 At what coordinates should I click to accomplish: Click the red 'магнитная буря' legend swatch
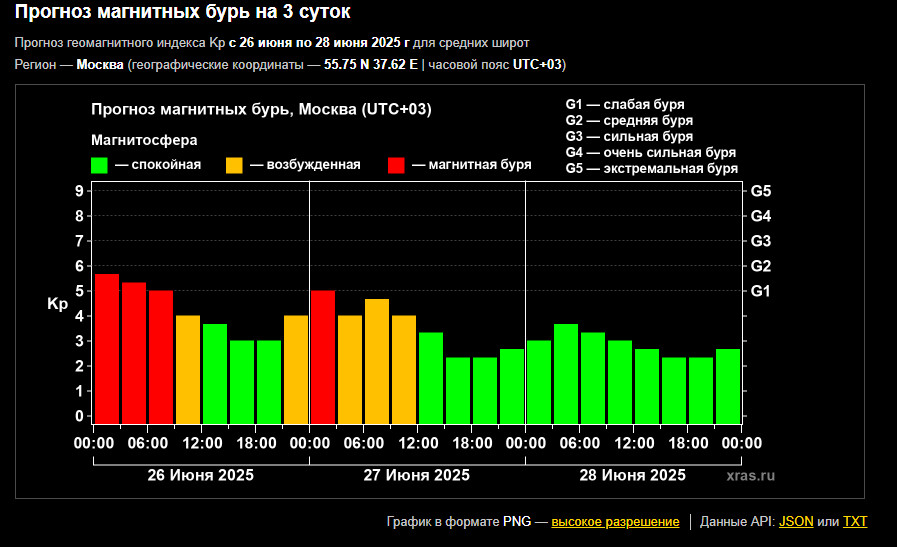(396, 165)
